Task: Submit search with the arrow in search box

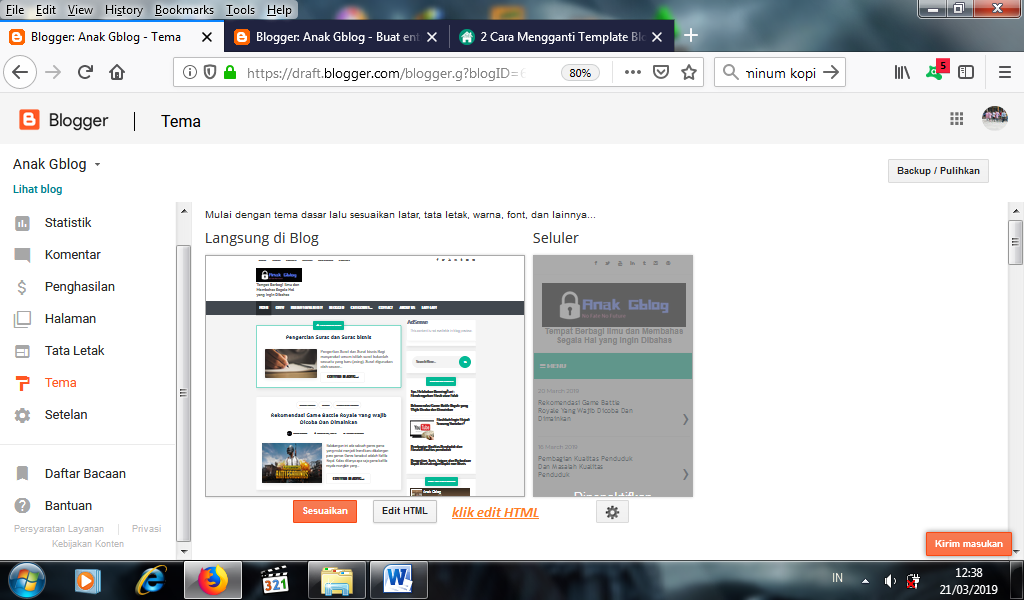Action: pyautogui.click(x=831, y=72)
